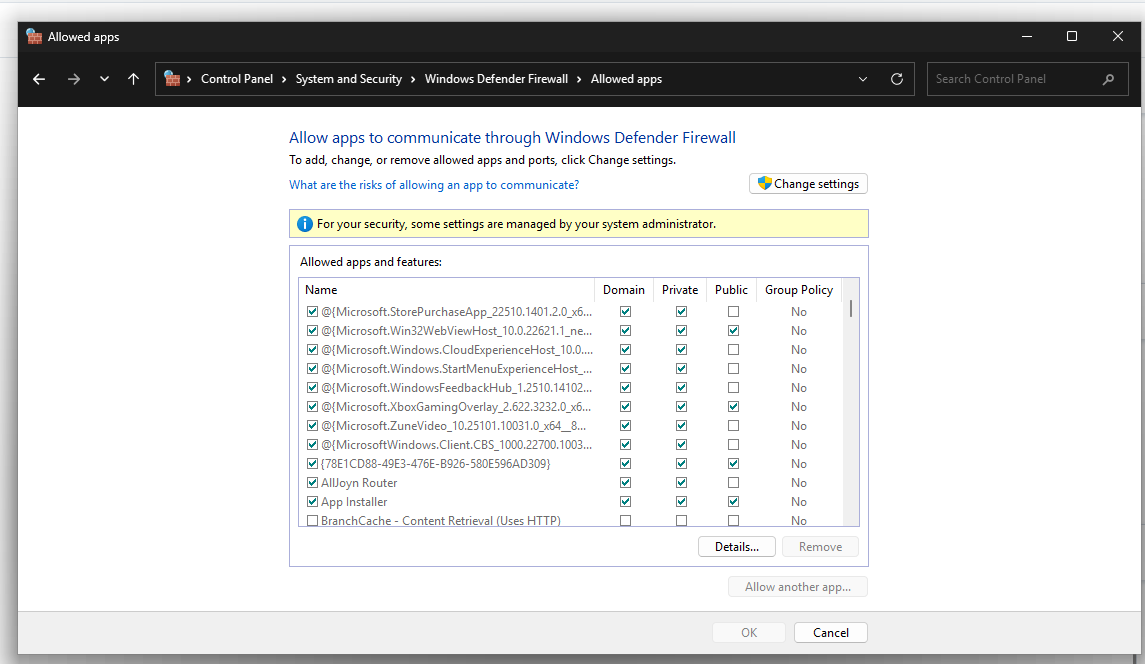Open the Control Panel breadcrumb
This screenshot has width=1145, height=664.
click(x=237, y=79)
